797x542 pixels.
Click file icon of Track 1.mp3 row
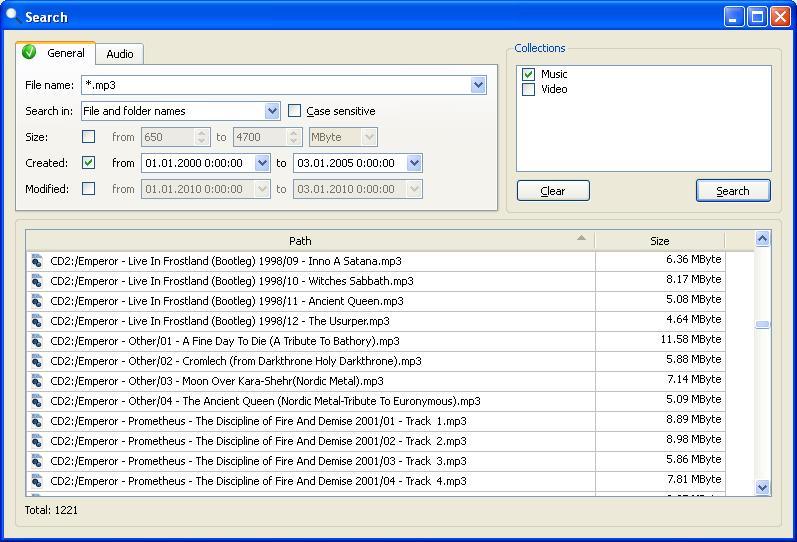37,421
